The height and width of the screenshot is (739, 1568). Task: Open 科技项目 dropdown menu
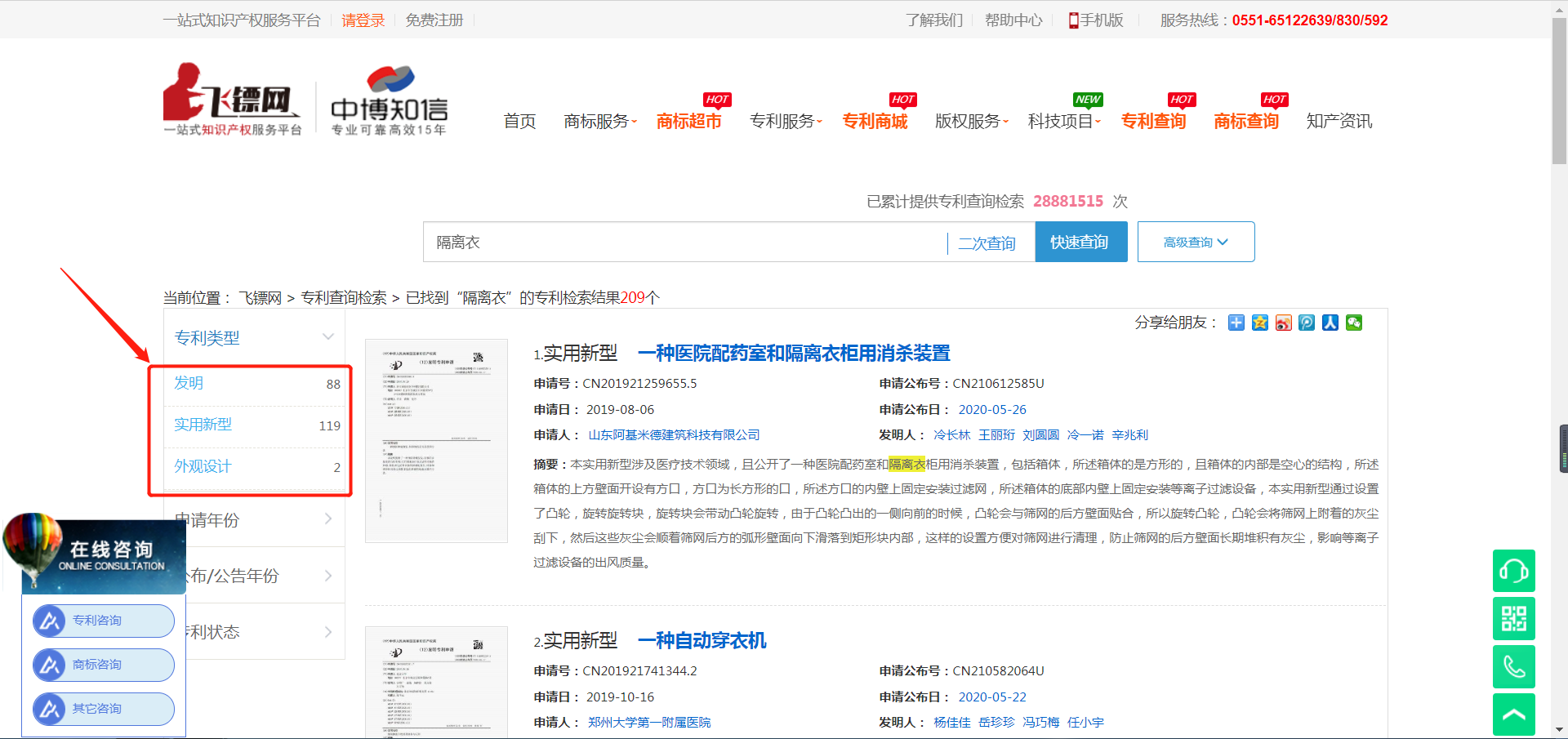pyautogui.click(x=1065, y=121)
